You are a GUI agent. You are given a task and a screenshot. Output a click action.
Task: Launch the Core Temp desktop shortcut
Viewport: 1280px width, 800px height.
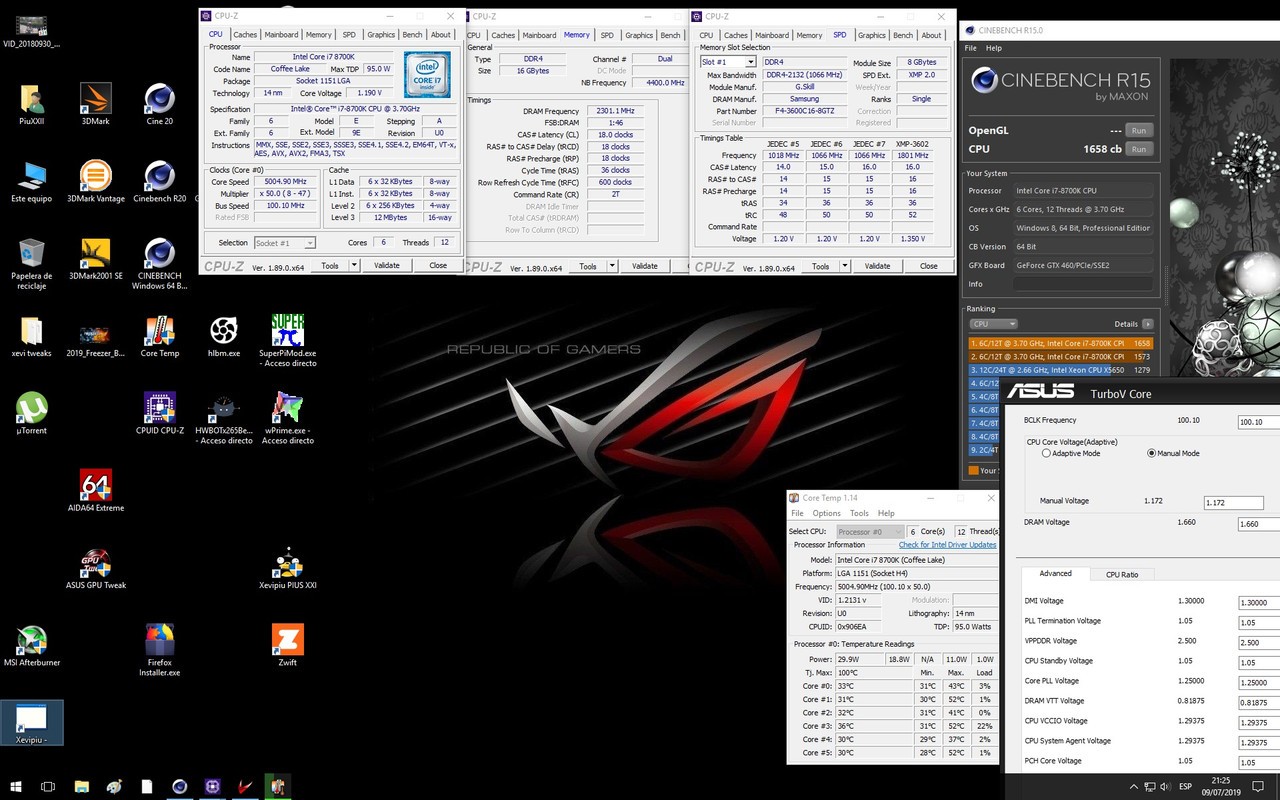tap(160, 338)
